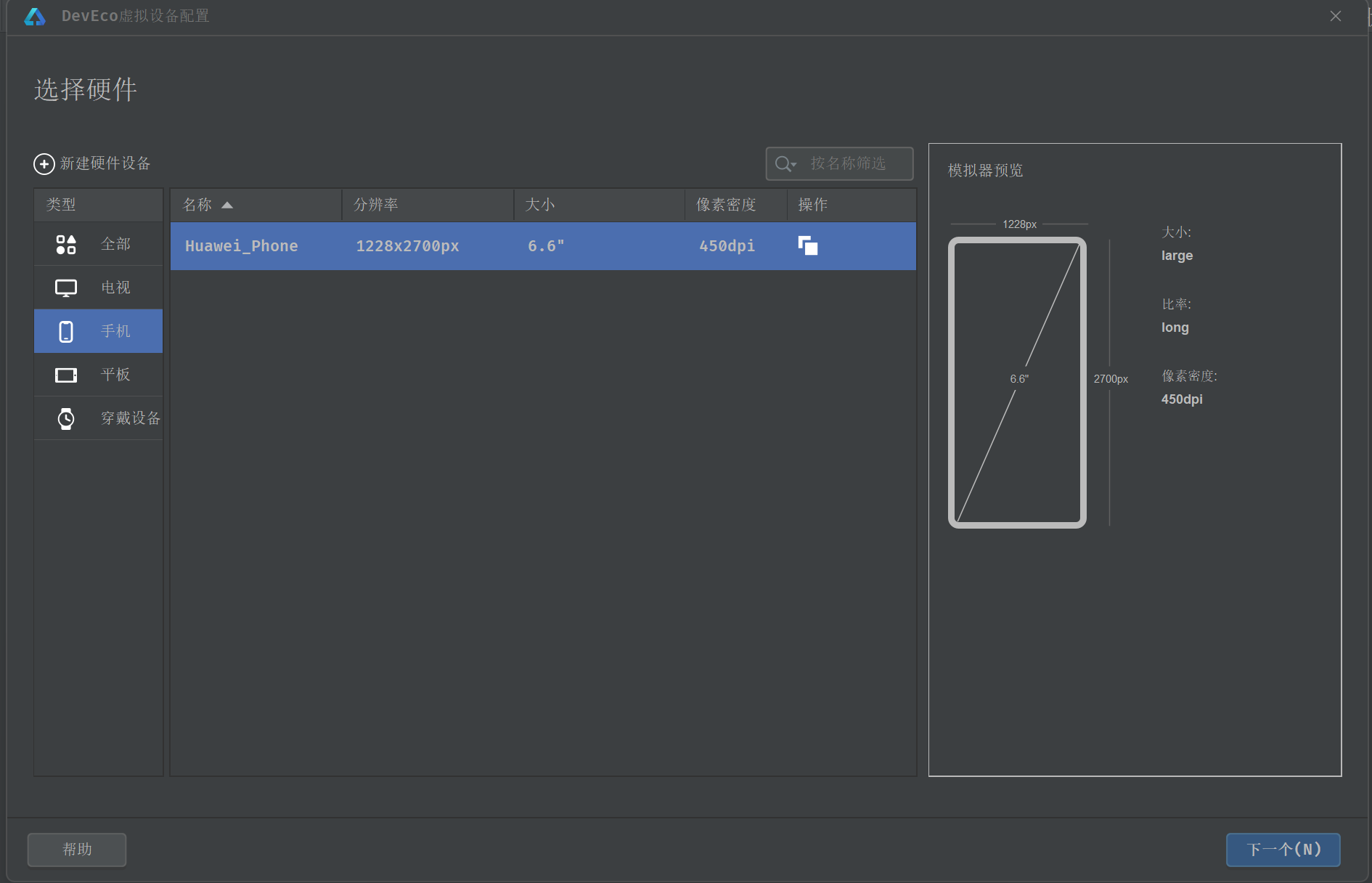Select the 平板 tablet icon
Image resolution: width=1372 pixels, height=883 pixels.
[66, 375]
